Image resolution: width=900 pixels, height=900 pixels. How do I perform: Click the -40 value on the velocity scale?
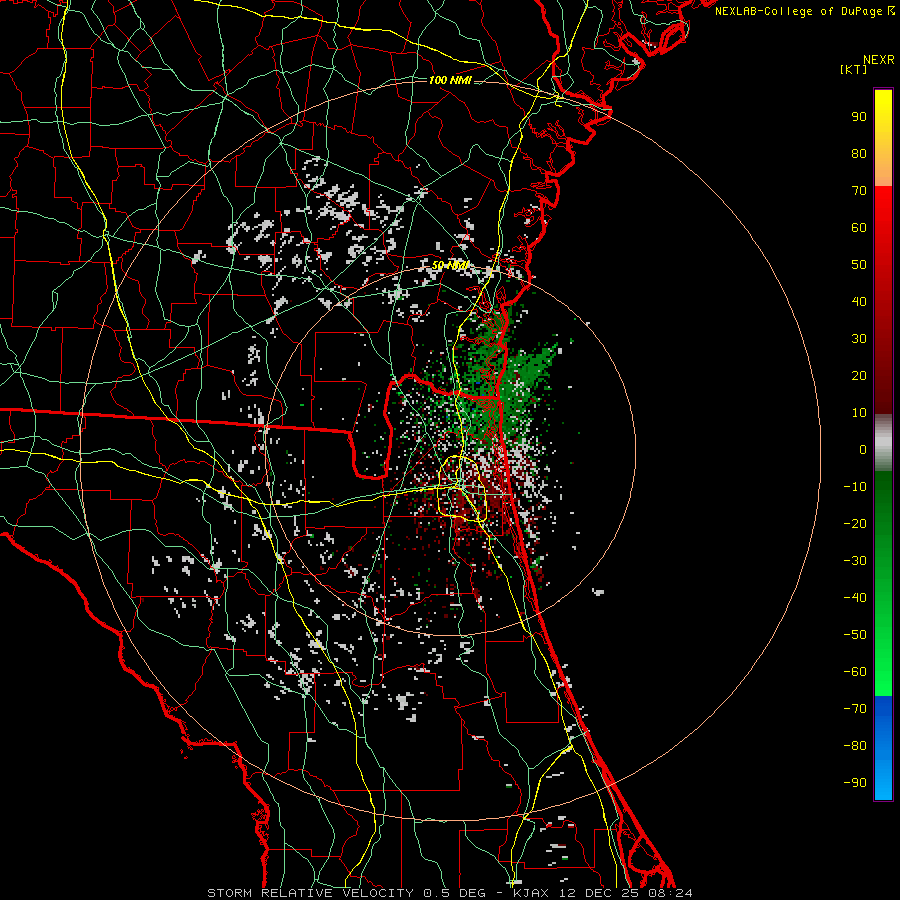855,598
